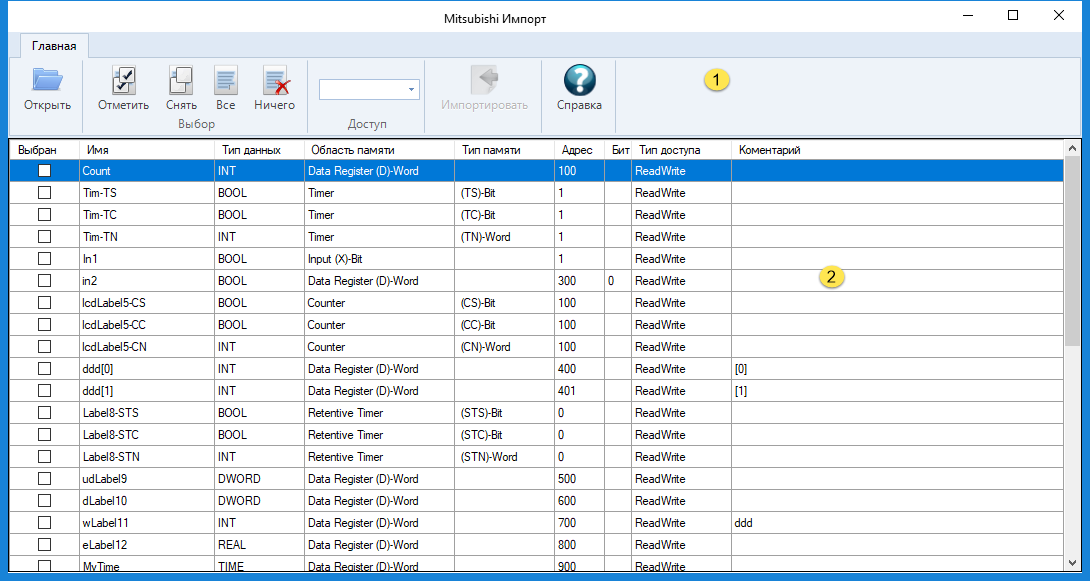Switch to the Главная tab
The image size is (1090, 581).
click(x=54, y=47)
